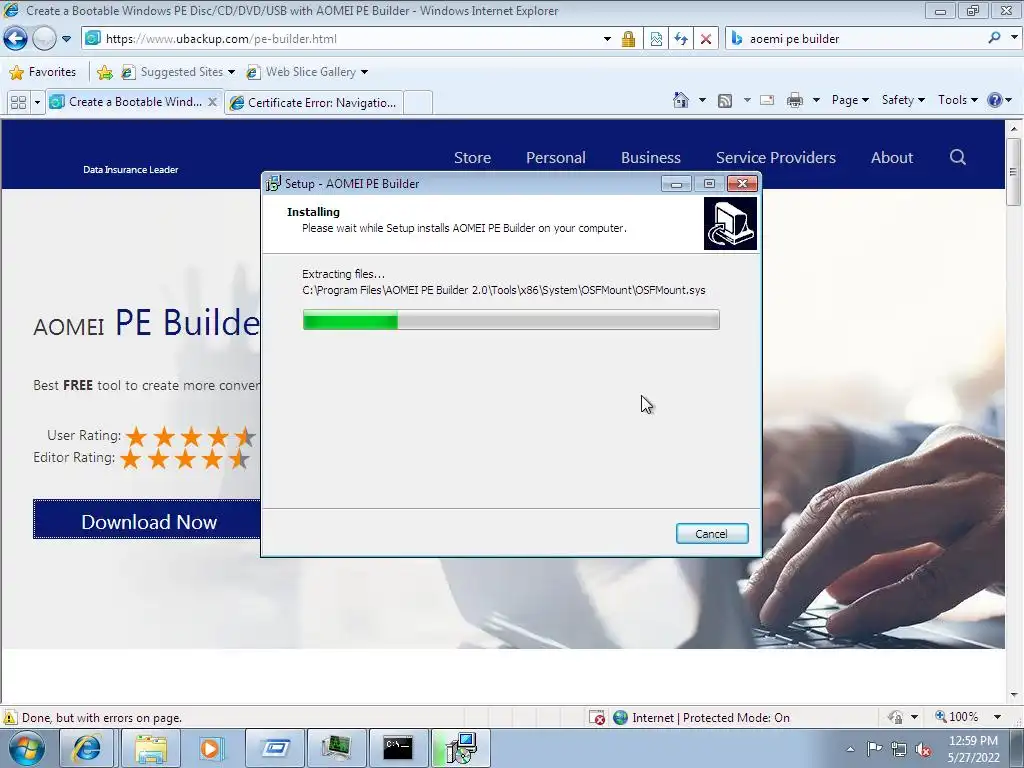This screenshot has width=1024, height=768.
Task: Click the browser Back arrow button
Action: point(16,39)
